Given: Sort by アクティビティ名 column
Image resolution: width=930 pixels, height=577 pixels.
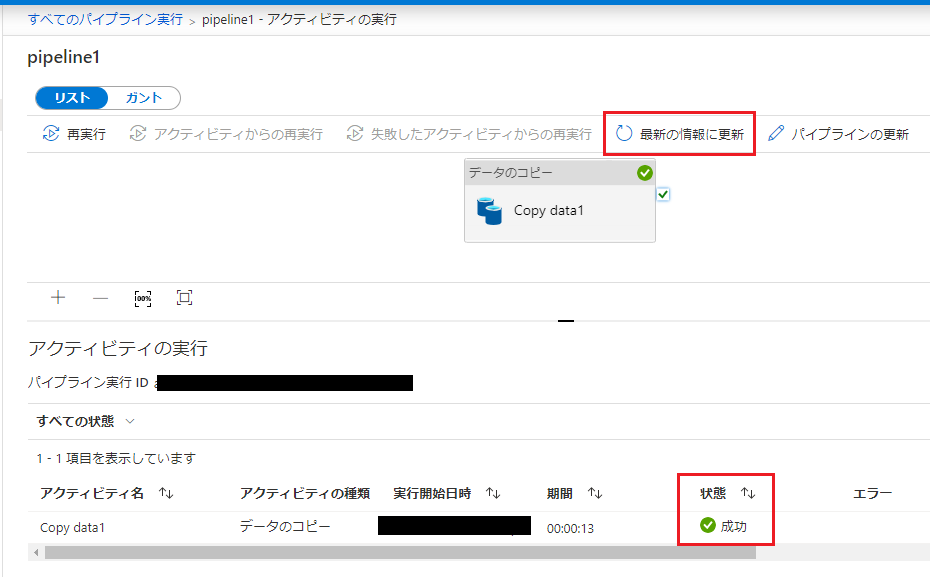Looking at the screenshot, I should [x=166, y=493].
